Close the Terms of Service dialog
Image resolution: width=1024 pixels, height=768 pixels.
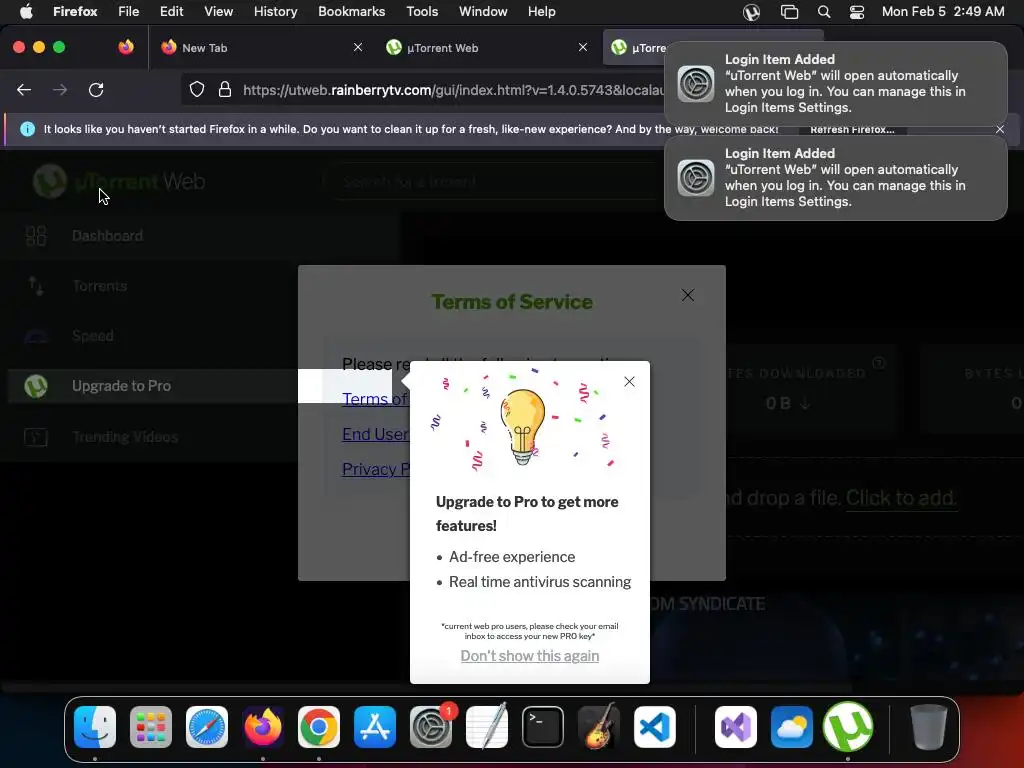click(x=688, y=295)
